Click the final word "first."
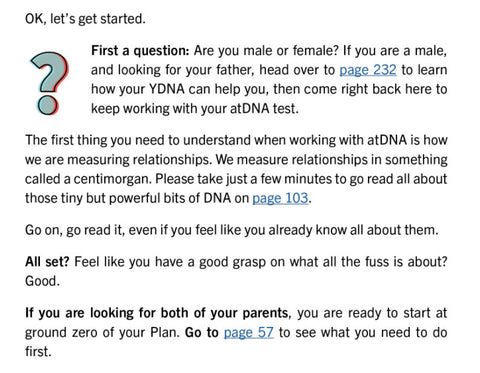The height and width of the screenshot is (373, 480). click(x=38, y=352)
